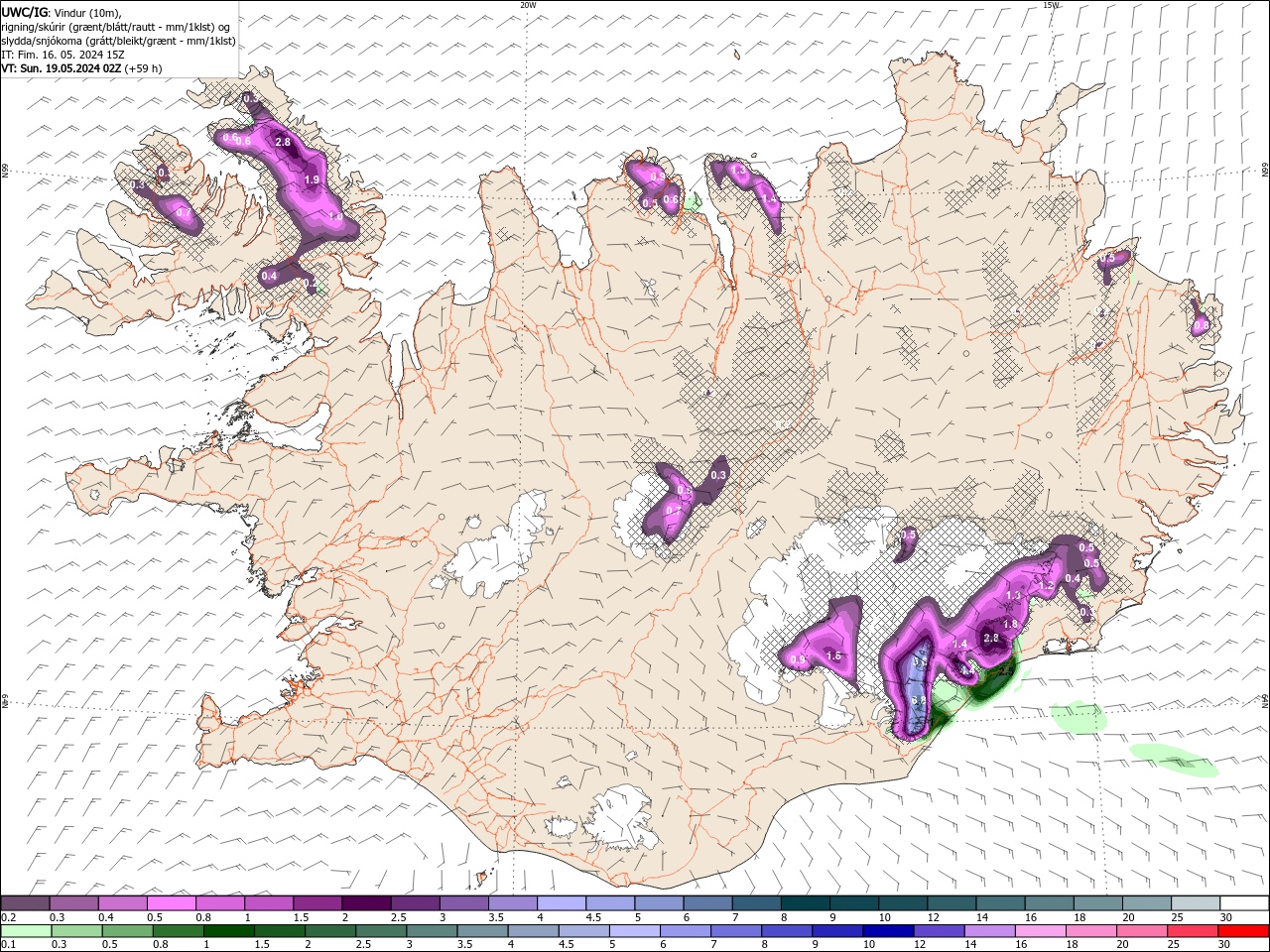Click the 0.5 value in the northeast corner
The width and height of the screenshot is (1270, 952).
click(x=1108, y=258)
